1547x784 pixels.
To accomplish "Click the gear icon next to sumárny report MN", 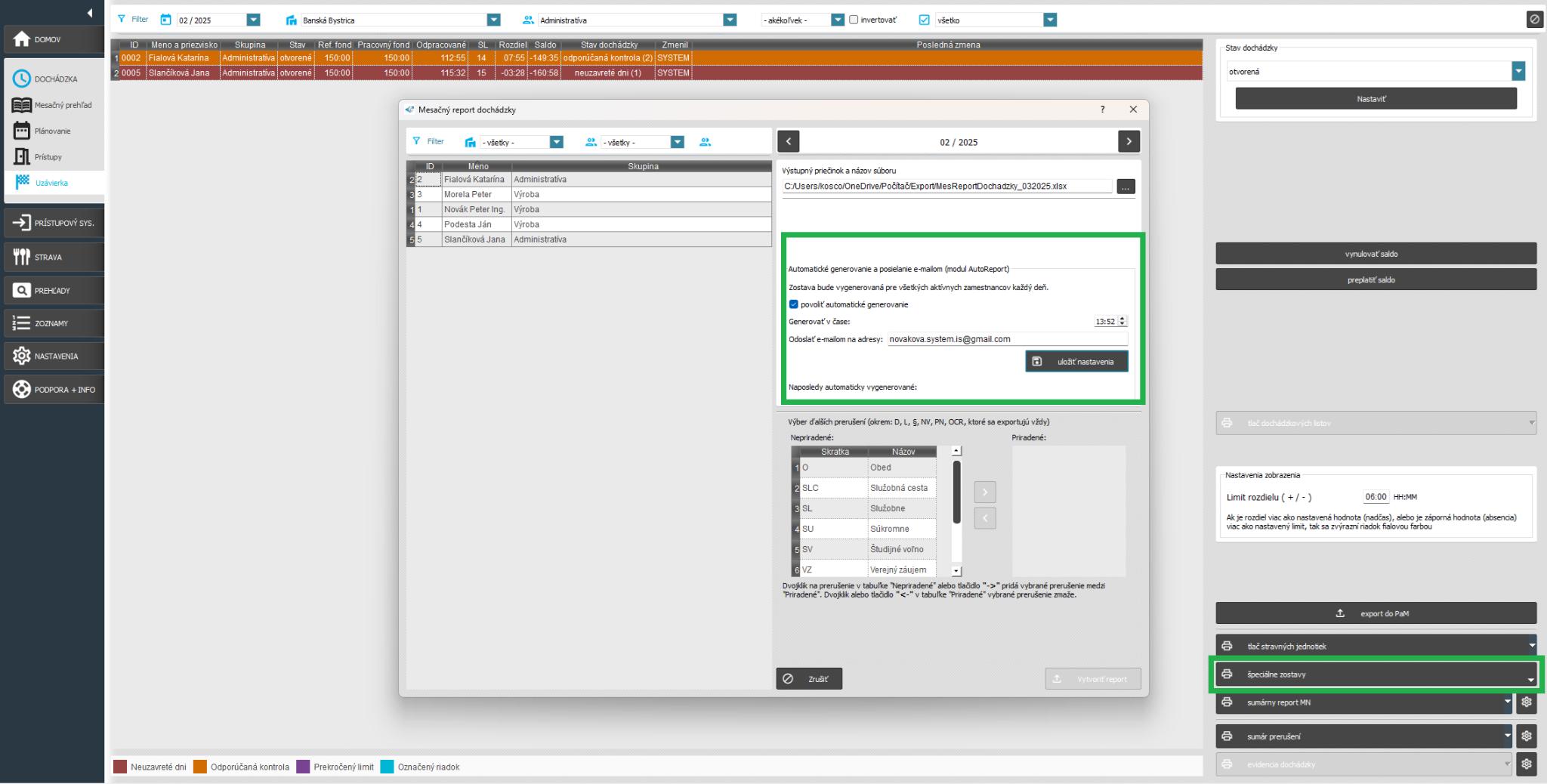I will [1527, 702].
